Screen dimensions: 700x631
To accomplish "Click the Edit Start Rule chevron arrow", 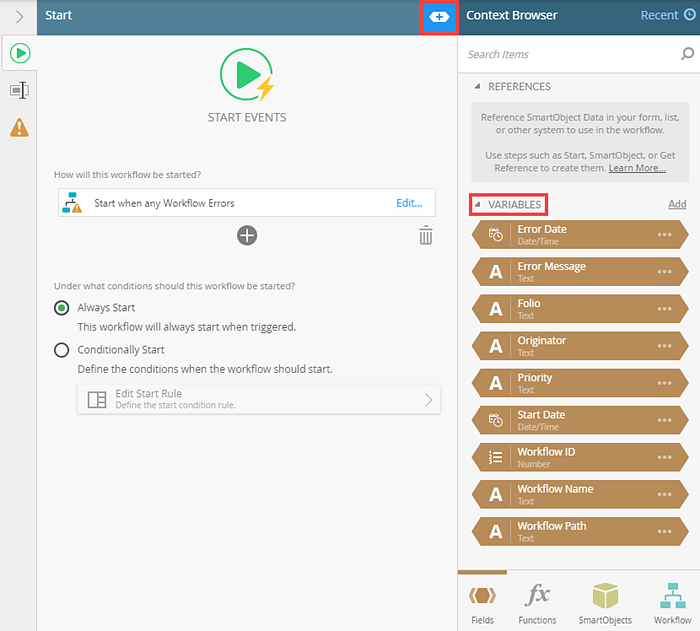I will 428,400.
